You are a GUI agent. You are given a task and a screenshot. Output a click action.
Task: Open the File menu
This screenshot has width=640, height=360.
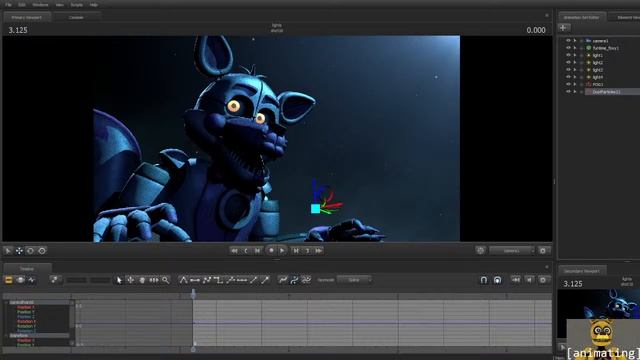click(8, 5)
